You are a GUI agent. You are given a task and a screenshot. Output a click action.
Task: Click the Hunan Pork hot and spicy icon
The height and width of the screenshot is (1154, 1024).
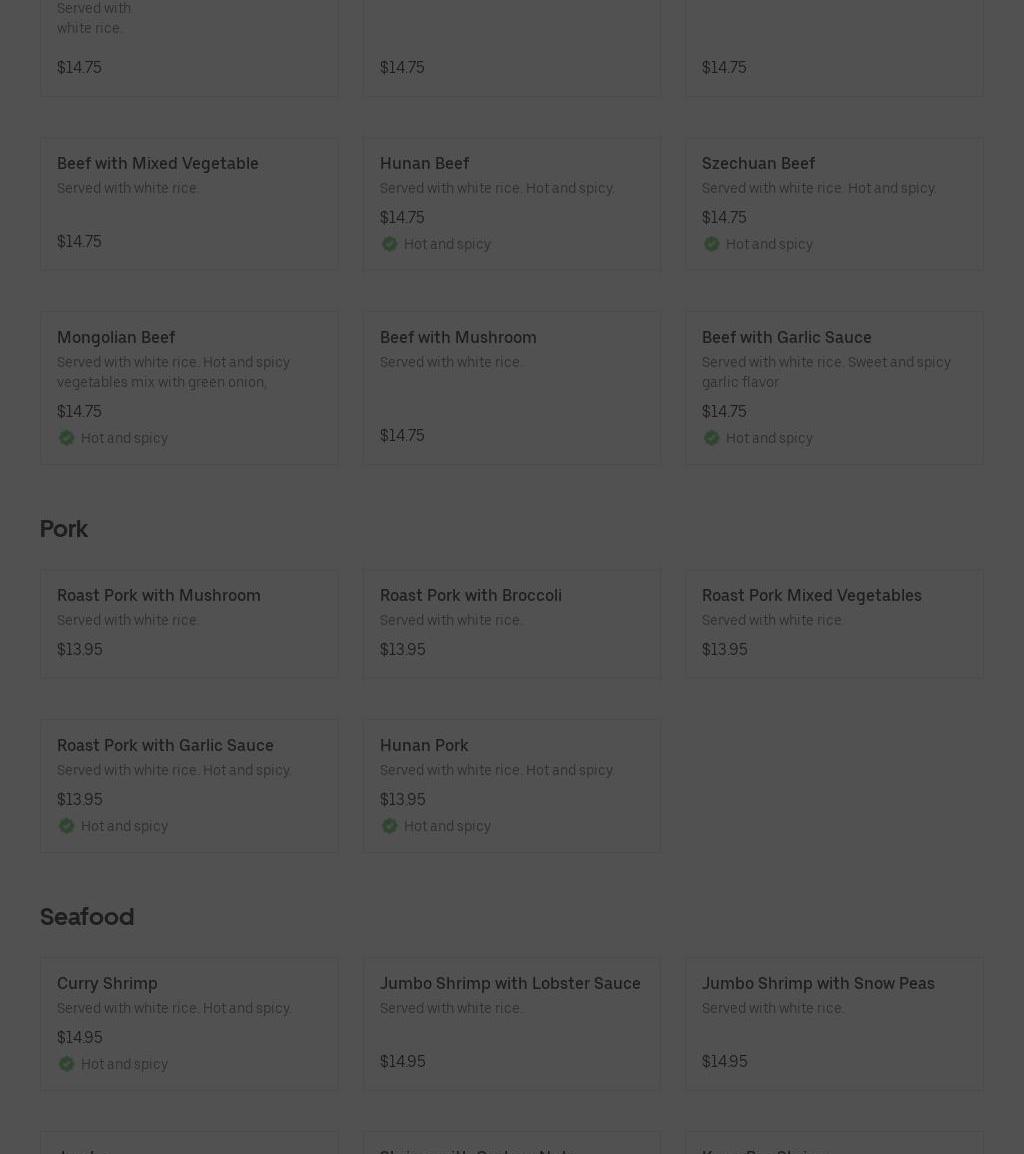click(389, 826)
